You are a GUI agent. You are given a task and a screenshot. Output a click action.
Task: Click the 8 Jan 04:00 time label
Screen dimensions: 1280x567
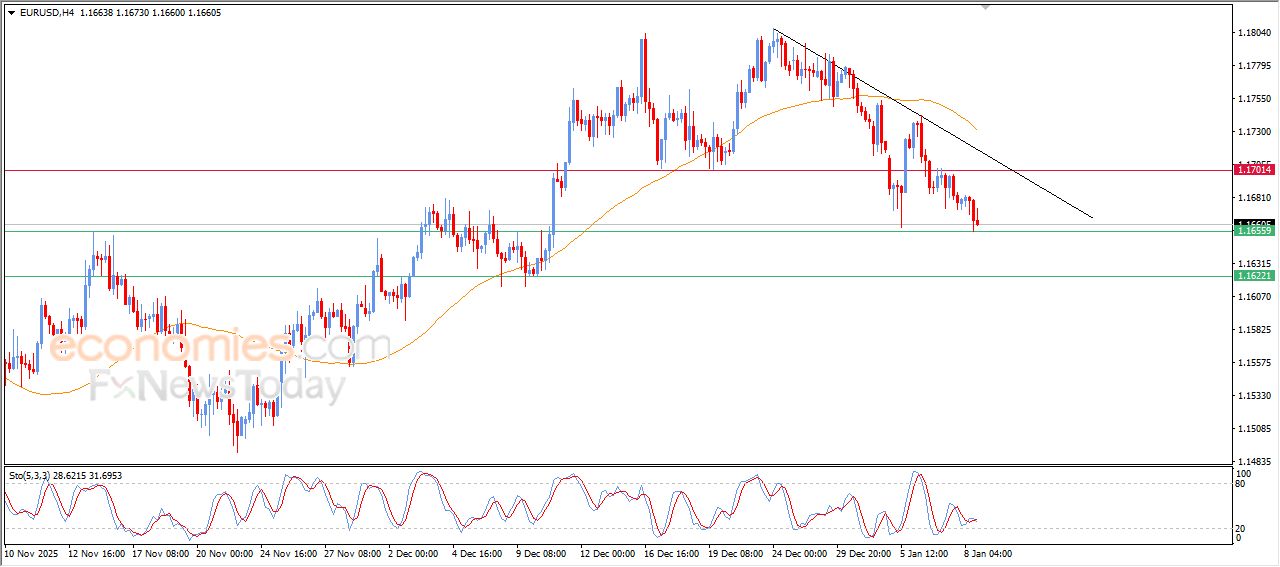(x=989, y=552)
